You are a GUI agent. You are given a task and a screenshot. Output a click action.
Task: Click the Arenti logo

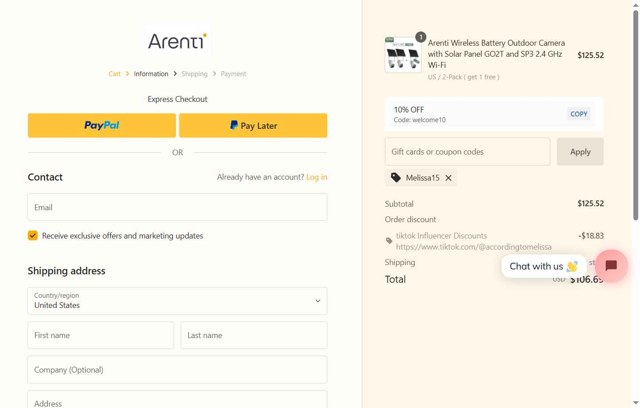click(178, 41)
